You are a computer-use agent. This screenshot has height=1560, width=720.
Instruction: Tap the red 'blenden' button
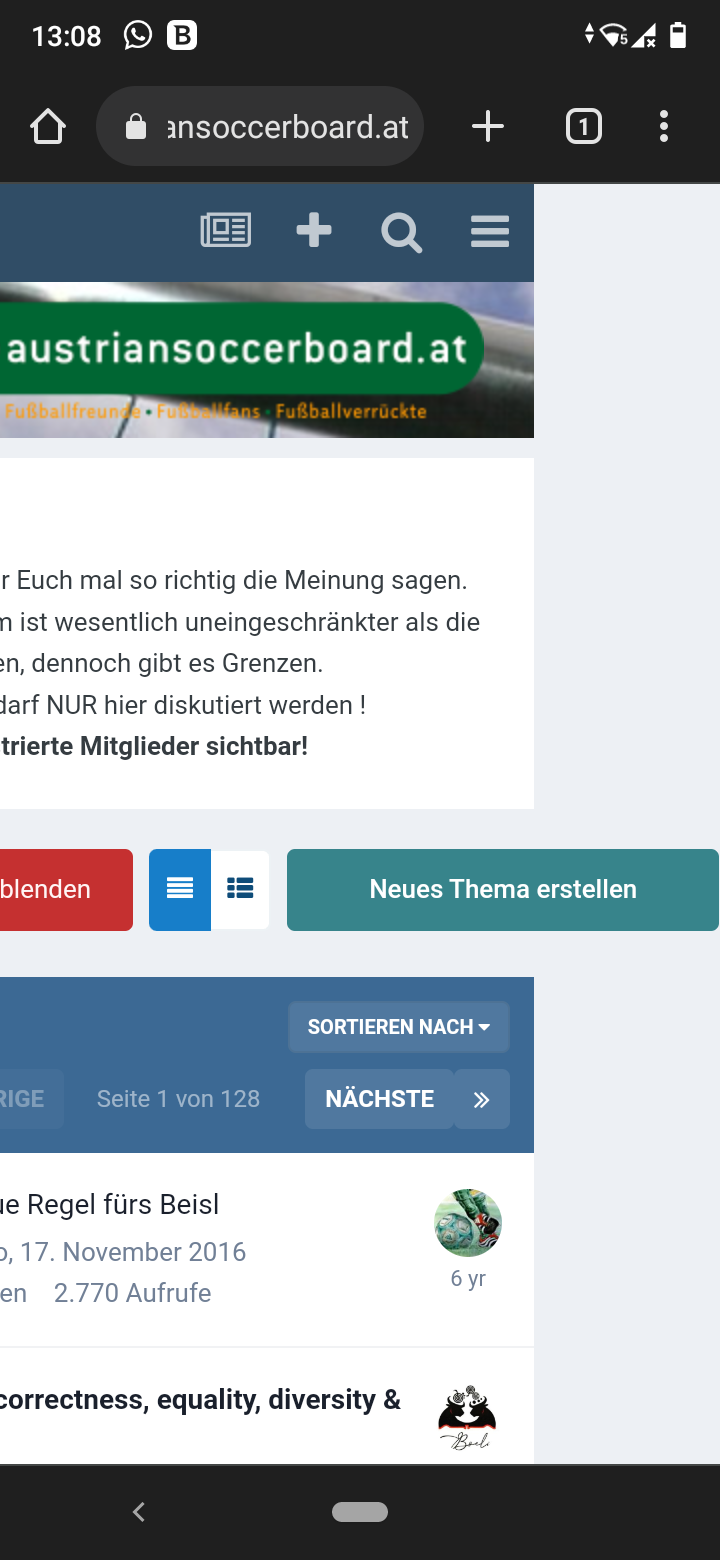point(66,889)
